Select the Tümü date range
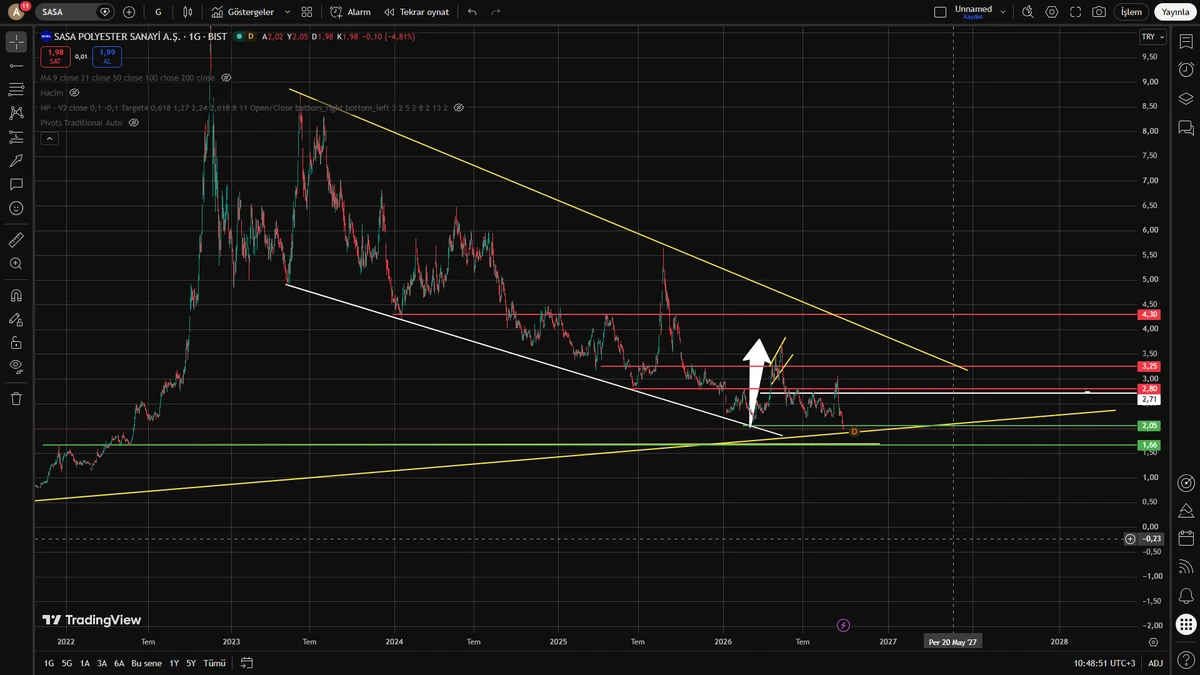1200x675 pixels. point(214,663)
